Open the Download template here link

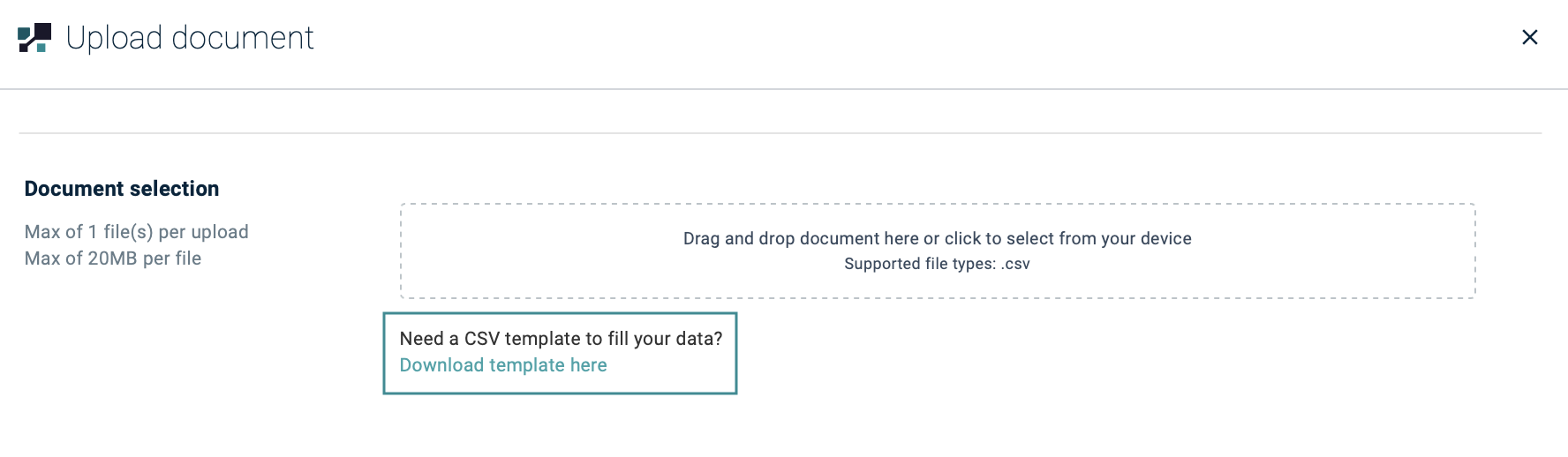[x=503, y=365]
